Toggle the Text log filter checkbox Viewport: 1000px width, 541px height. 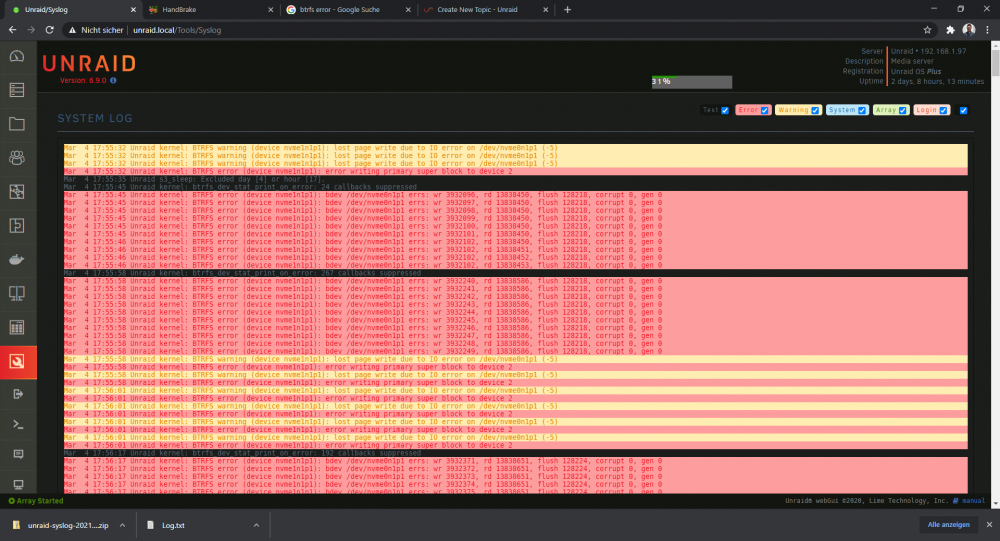tap(724, 110)
